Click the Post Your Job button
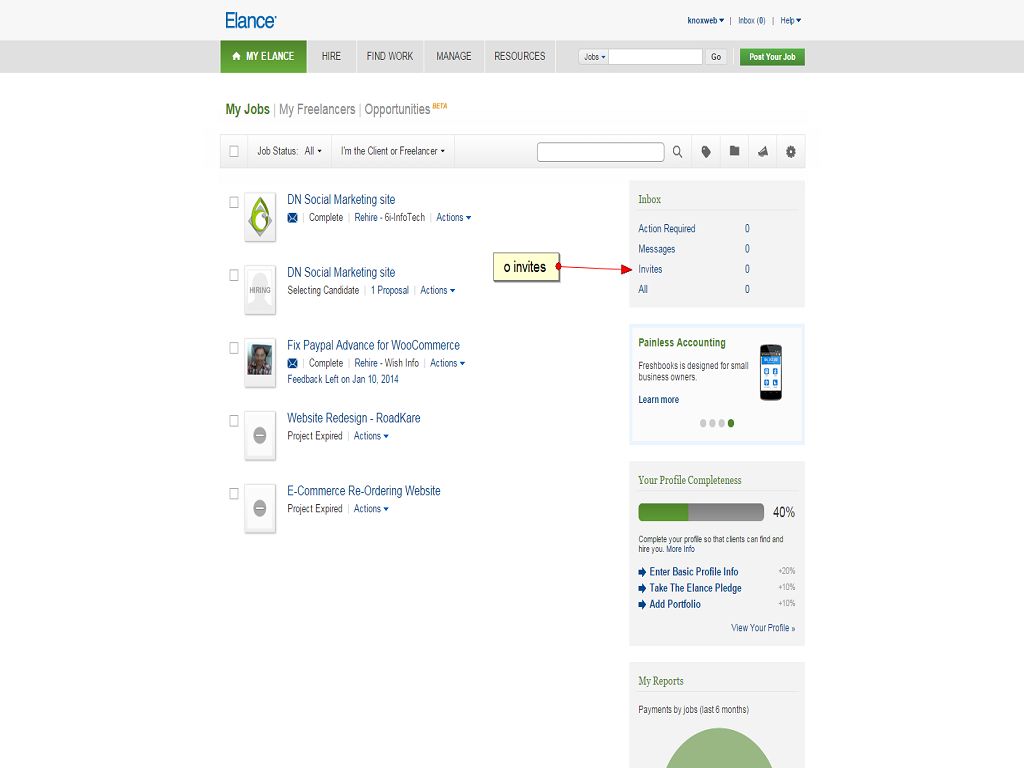This screenshot has width=1024, height=768. (772, 57)
